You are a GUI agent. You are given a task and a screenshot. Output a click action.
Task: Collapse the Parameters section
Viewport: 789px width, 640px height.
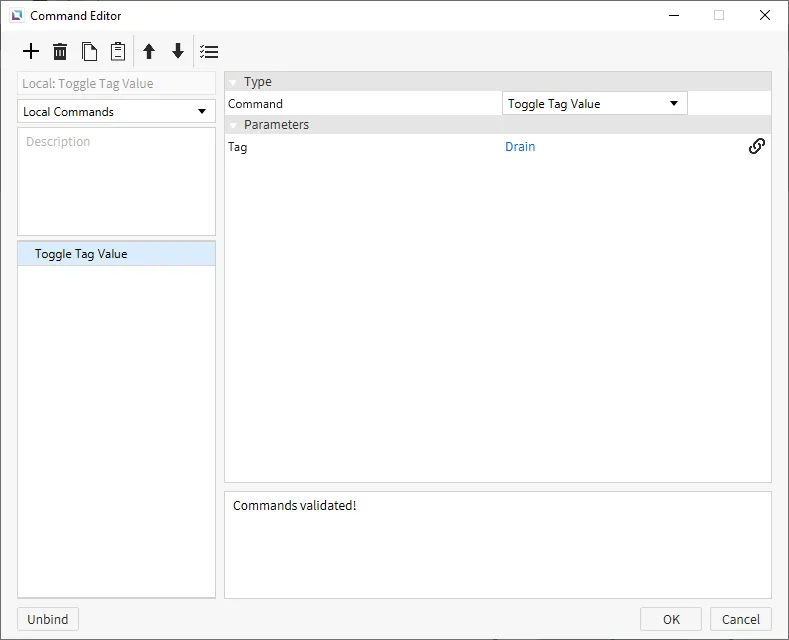(x=233, y=125)
